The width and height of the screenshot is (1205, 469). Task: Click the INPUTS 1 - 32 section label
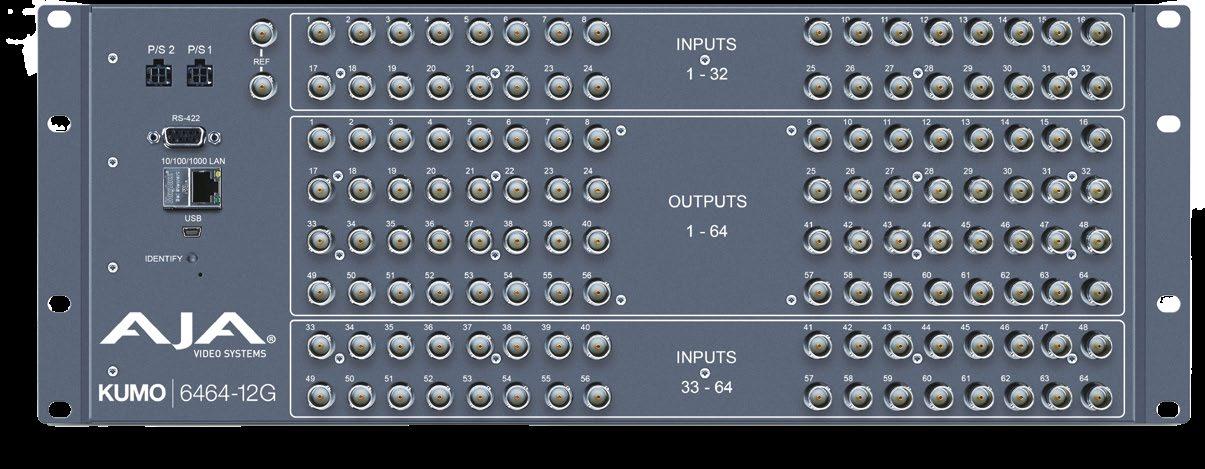(705, 59)
